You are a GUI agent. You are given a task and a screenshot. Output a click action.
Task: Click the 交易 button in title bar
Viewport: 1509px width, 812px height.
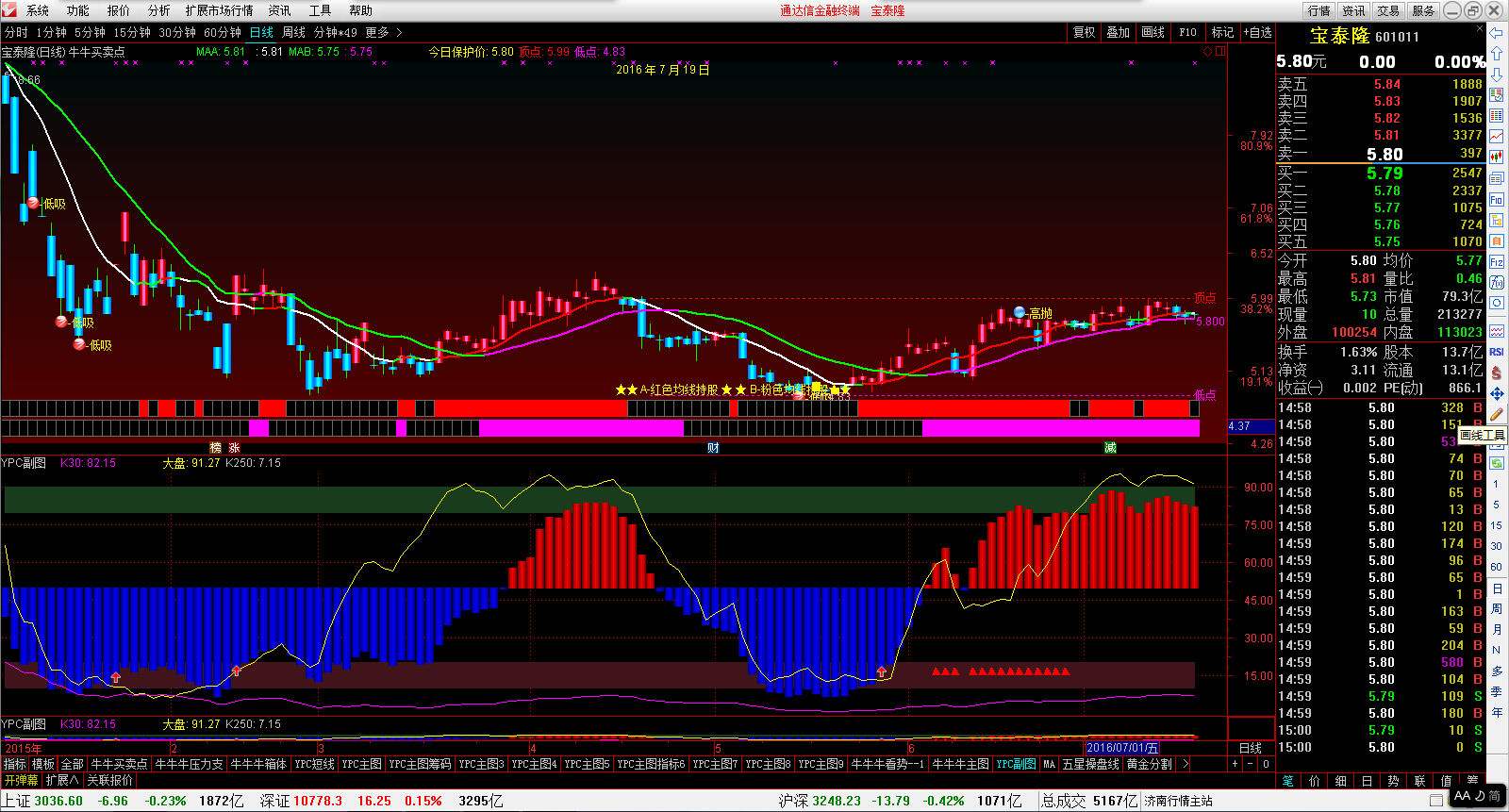1388,10
